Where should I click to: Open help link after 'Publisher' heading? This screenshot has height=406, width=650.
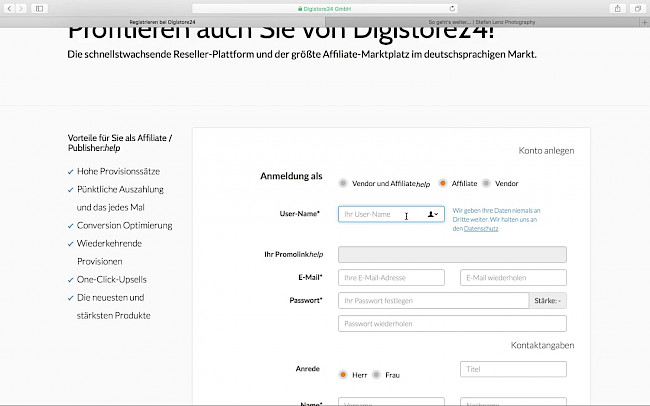pos(112,148)
